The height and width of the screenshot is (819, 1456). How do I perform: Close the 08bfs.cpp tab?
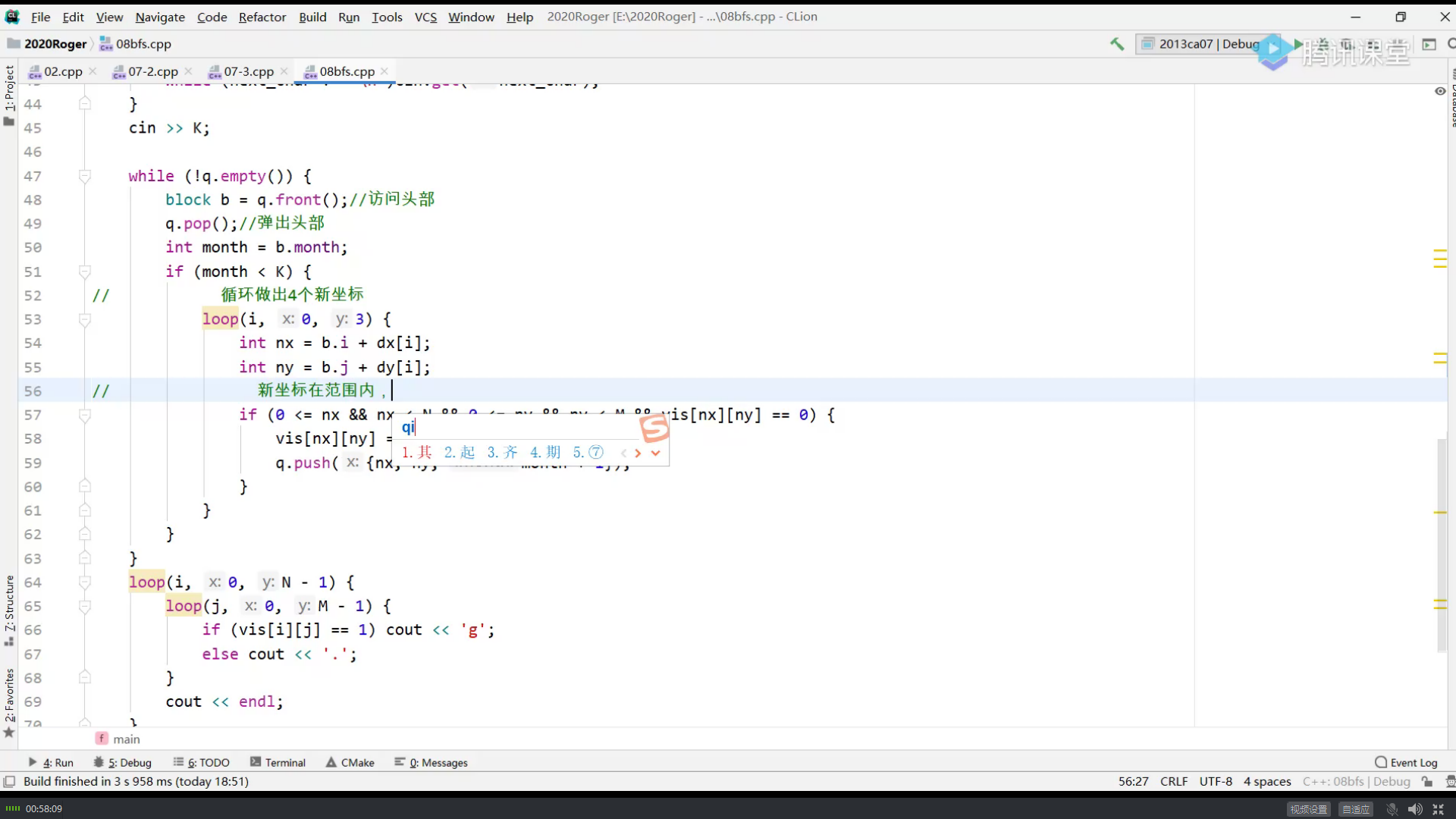(384, 71)
